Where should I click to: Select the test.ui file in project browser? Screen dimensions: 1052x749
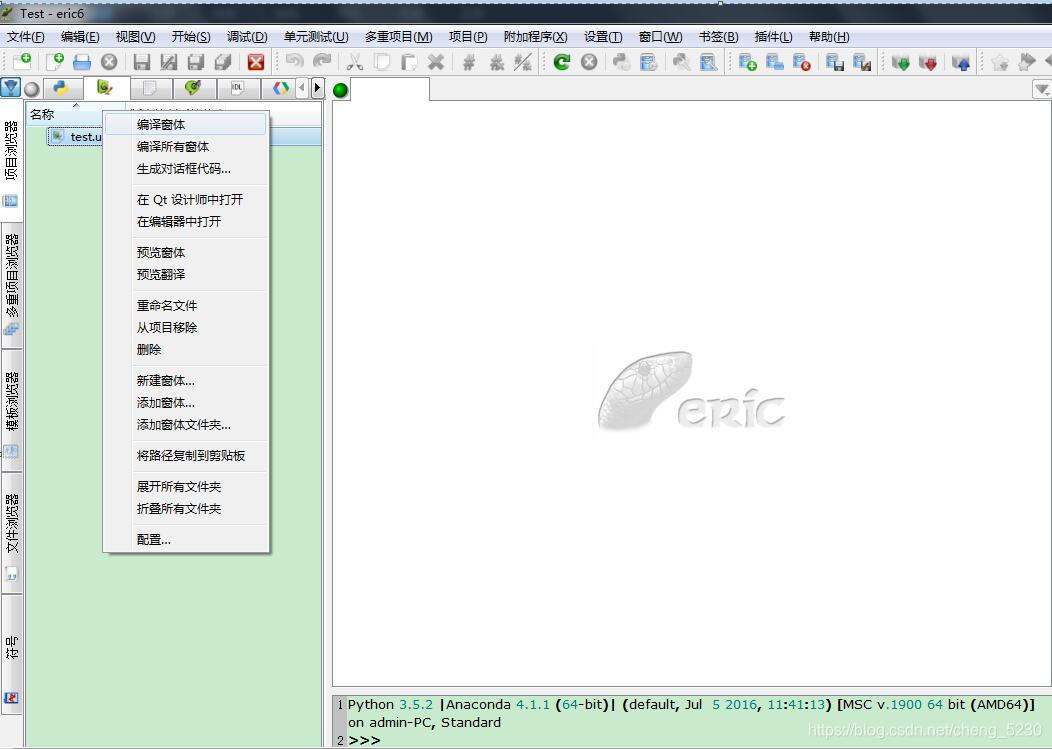coord(75,136)
